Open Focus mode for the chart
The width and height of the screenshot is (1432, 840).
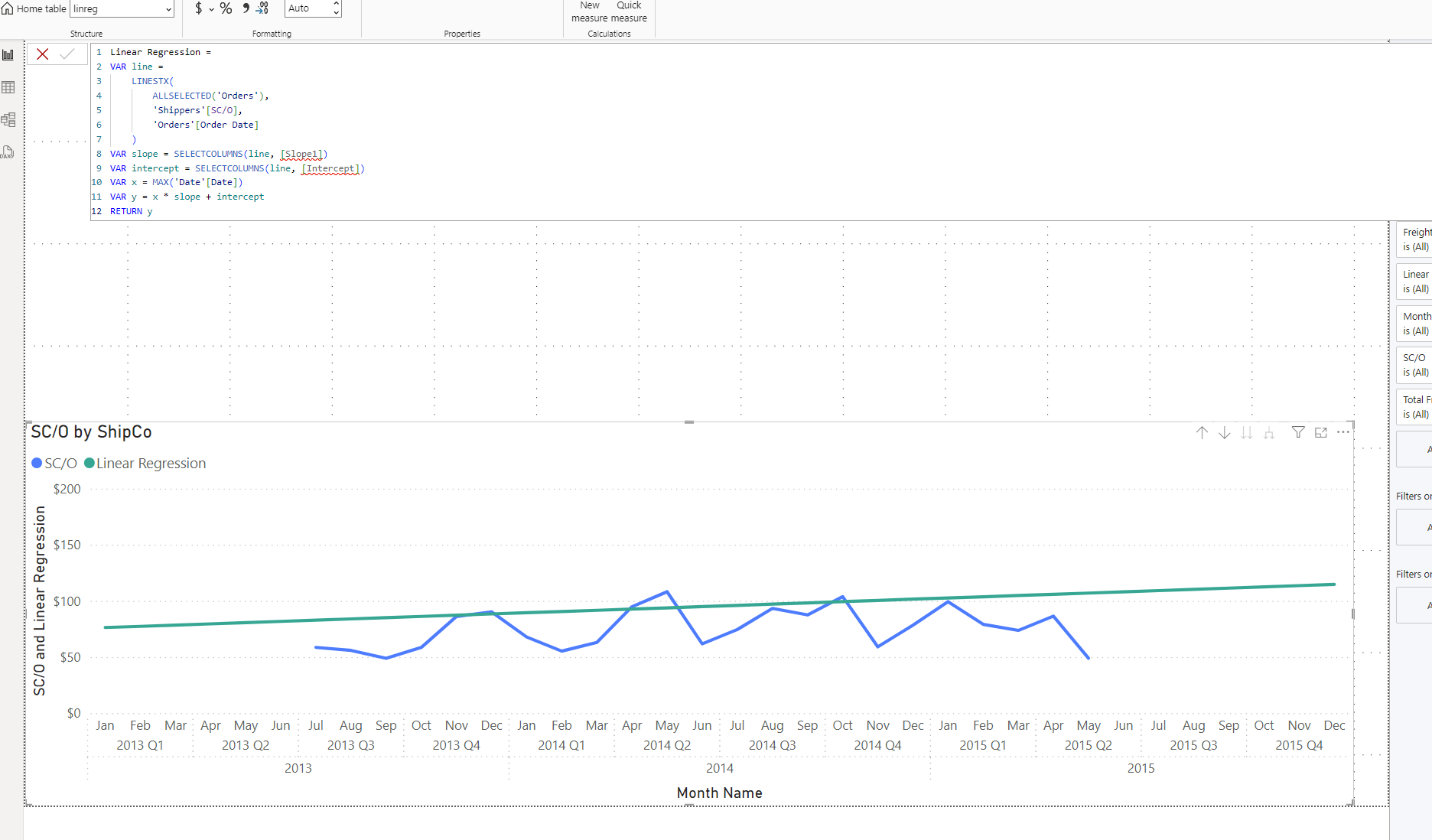[1320, 433]
